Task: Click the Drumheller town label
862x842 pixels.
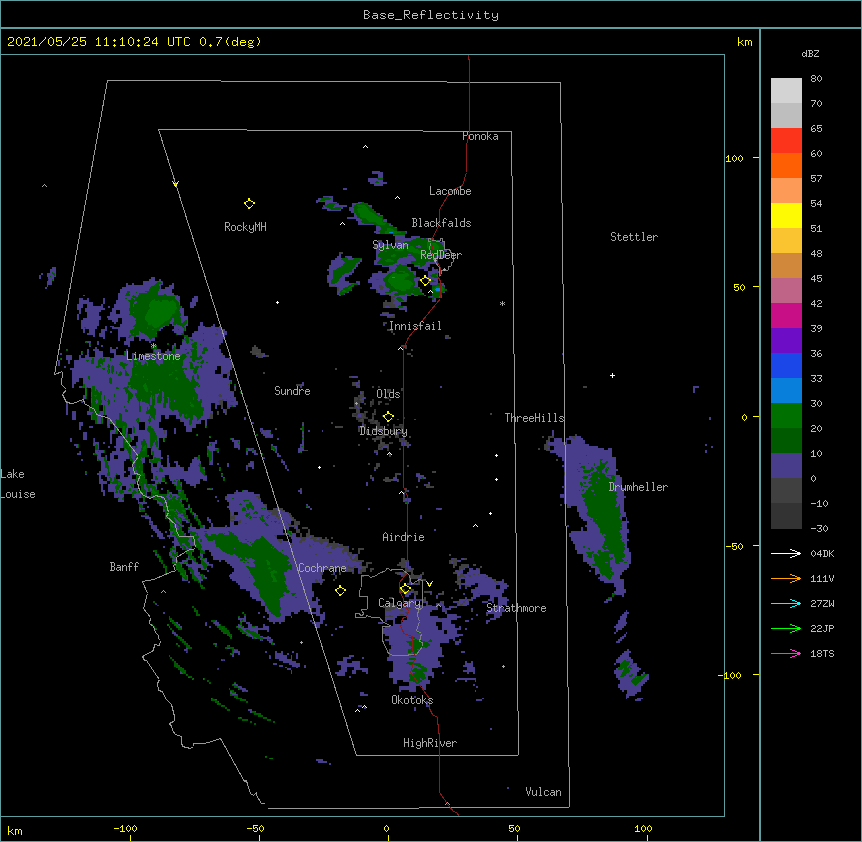Action: pyautogui.click(x=638, y=487)
